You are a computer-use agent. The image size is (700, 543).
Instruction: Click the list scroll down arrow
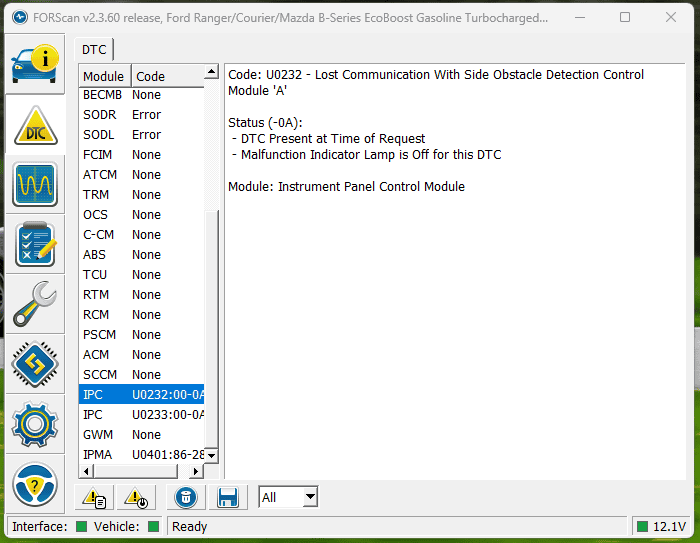pyautogui.click(x=212, y=456)
